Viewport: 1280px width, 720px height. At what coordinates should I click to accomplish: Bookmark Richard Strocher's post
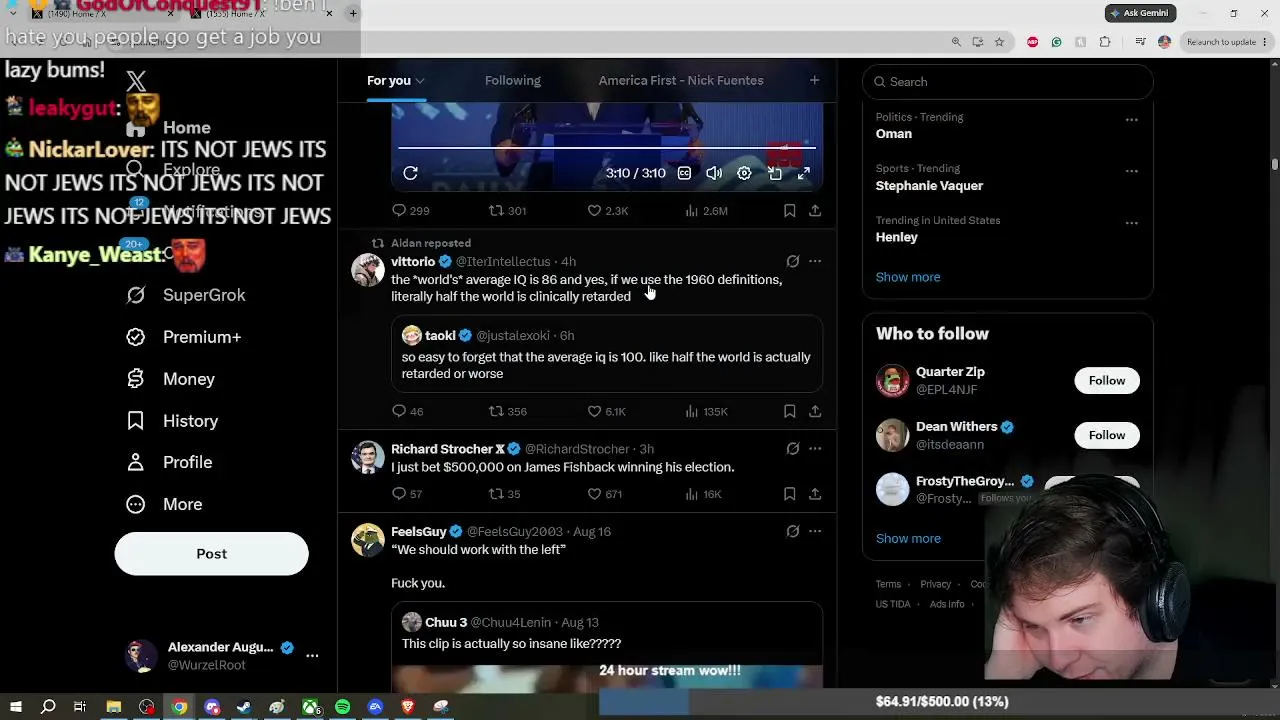[789, 493]
